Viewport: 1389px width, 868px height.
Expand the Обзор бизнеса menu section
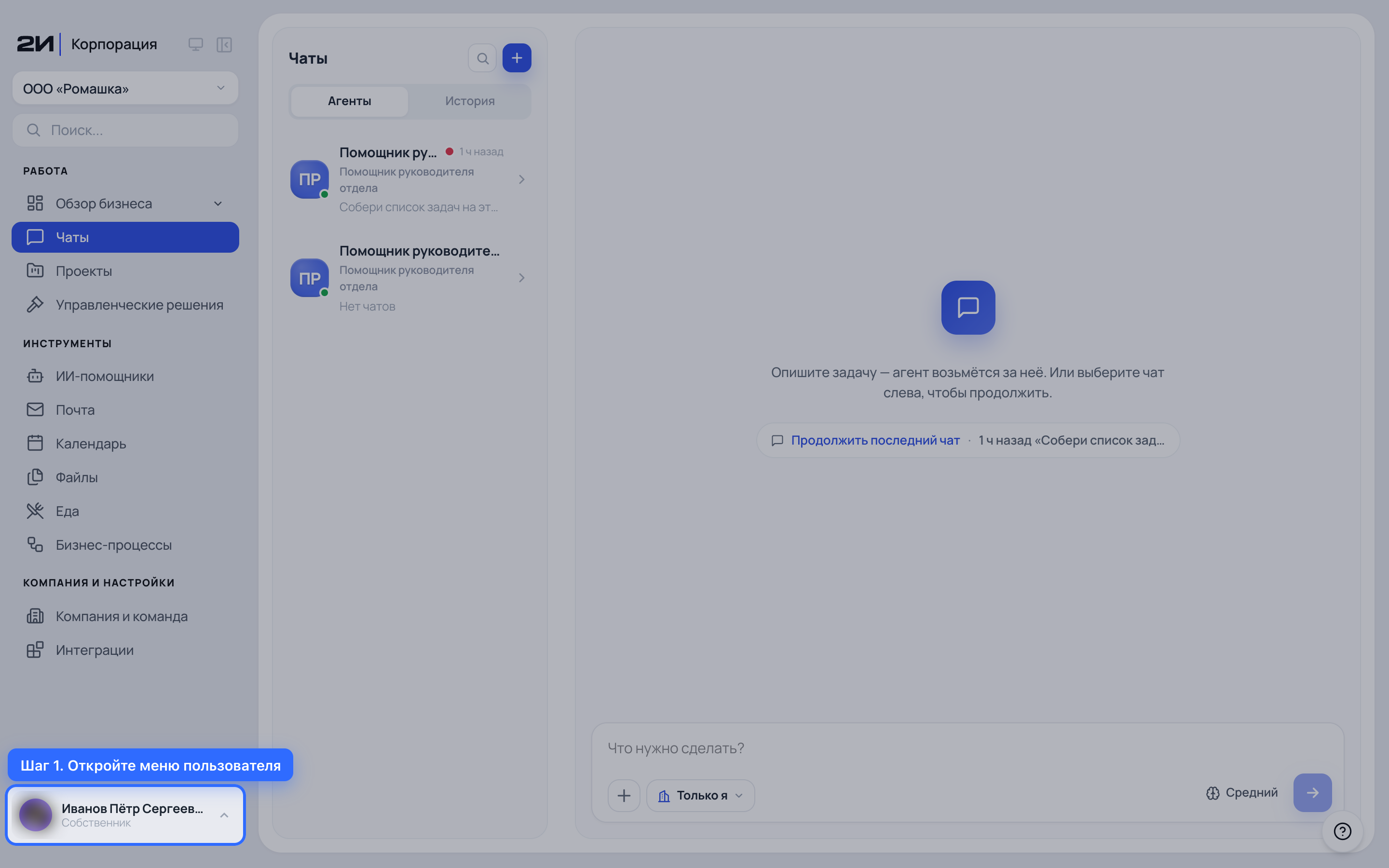(218, 204)
